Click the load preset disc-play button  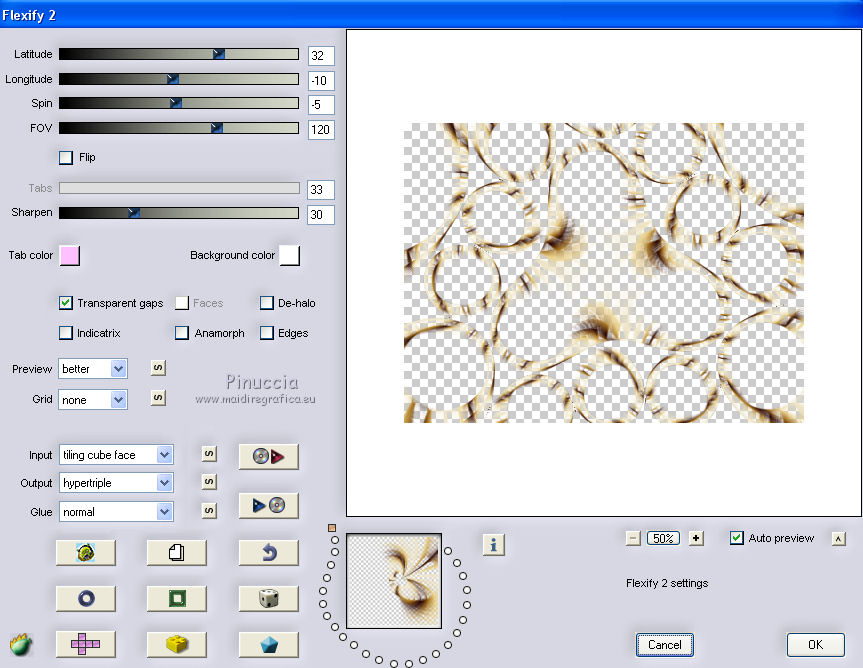point(269,456)
